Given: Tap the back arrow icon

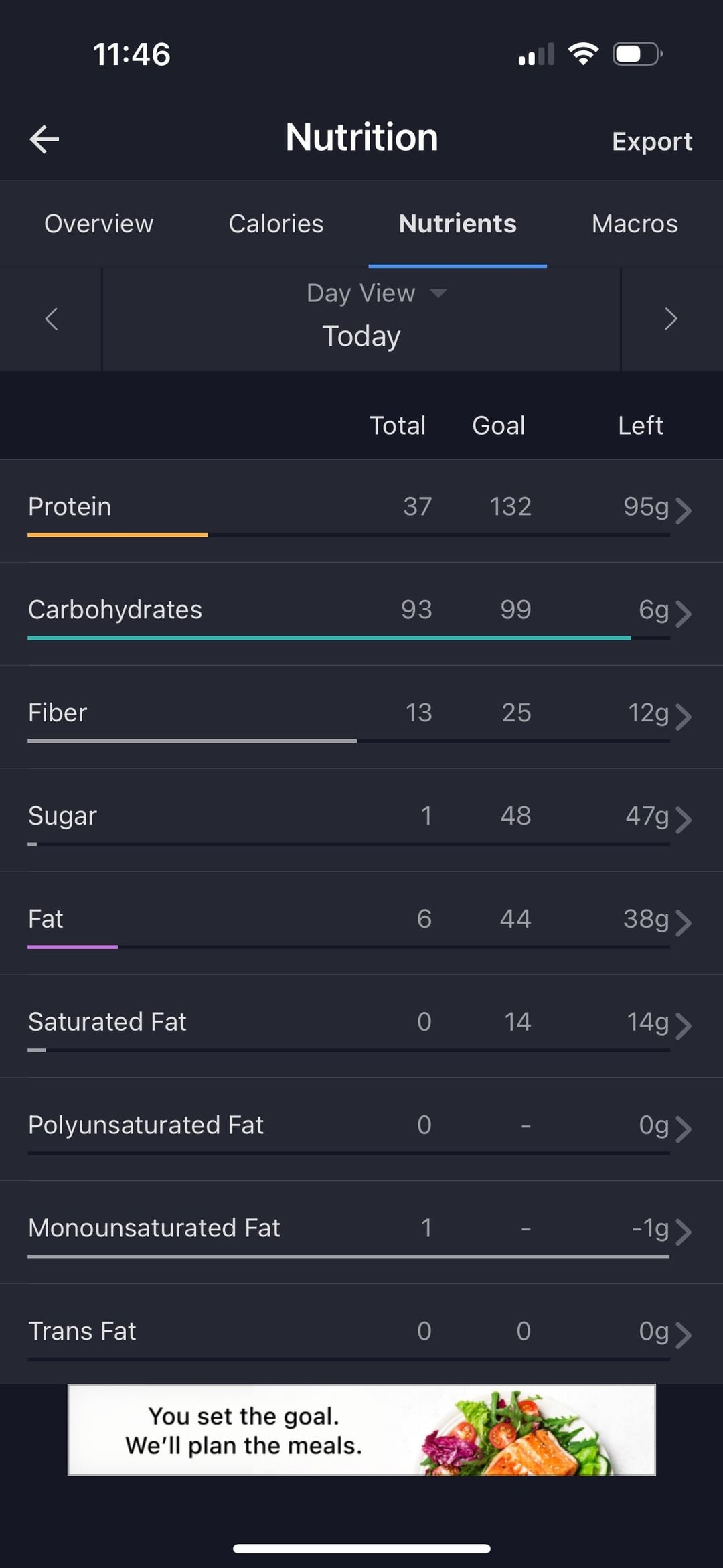Looking at the screenshot, I should tap(44, 139).
